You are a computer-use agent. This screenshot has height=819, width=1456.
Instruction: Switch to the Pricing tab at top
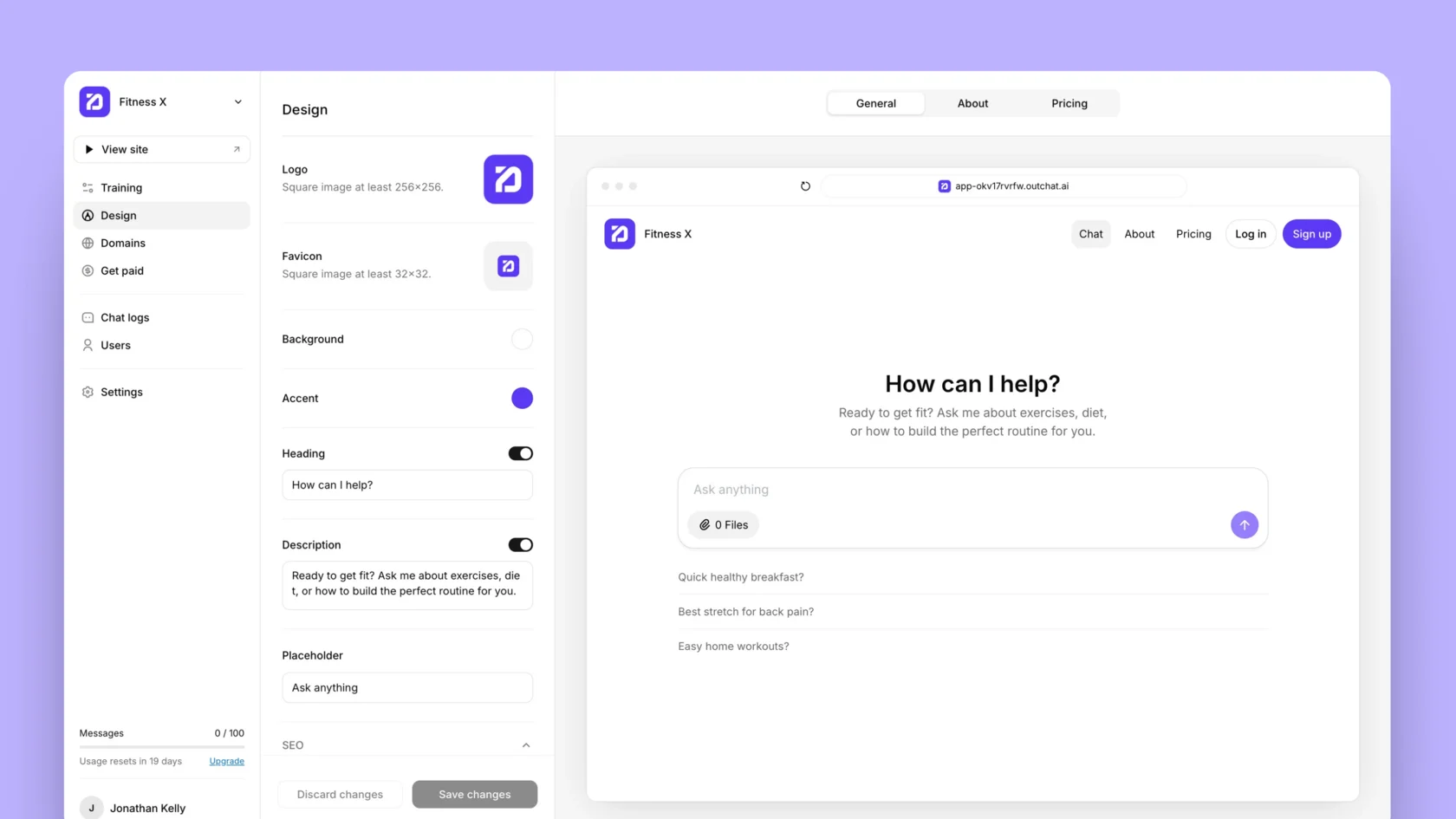[x=1069, y=103]
